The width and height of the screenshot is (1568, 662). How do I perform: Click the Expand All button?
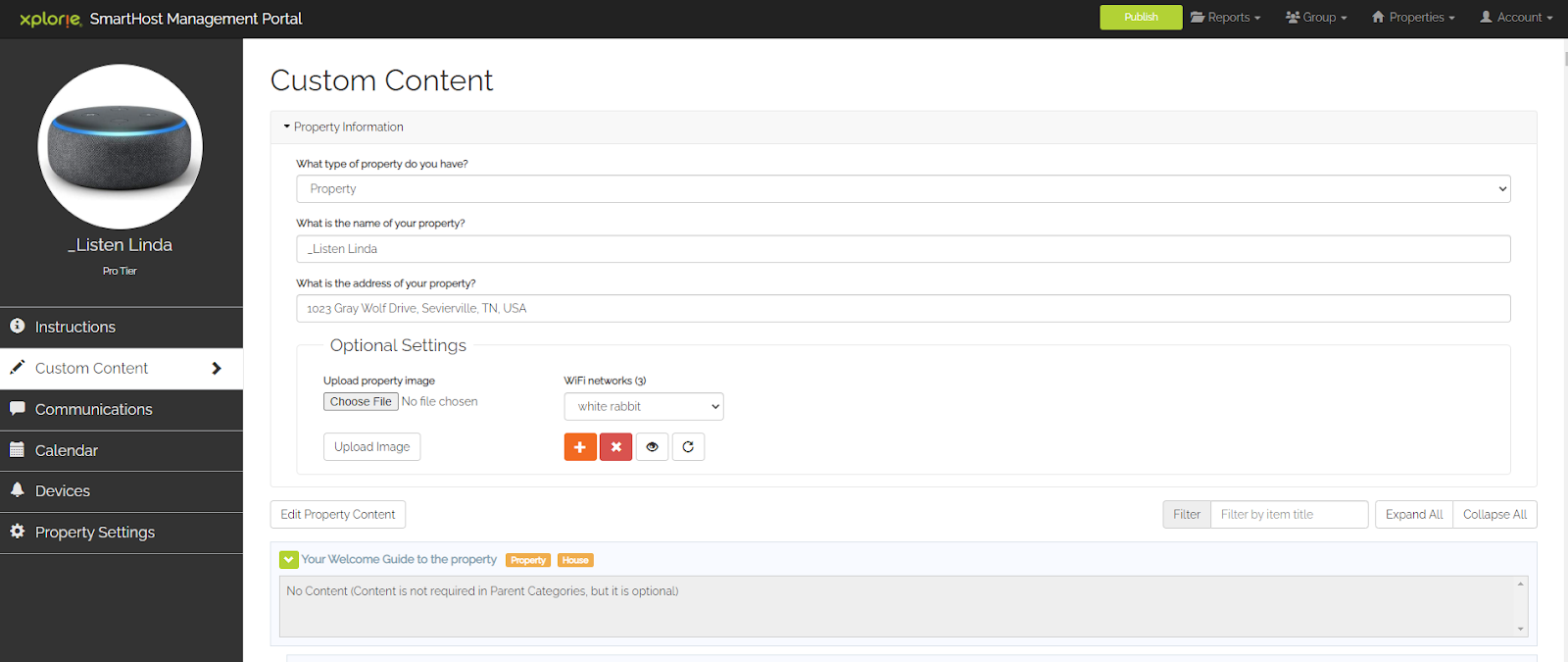[1414, 514]
